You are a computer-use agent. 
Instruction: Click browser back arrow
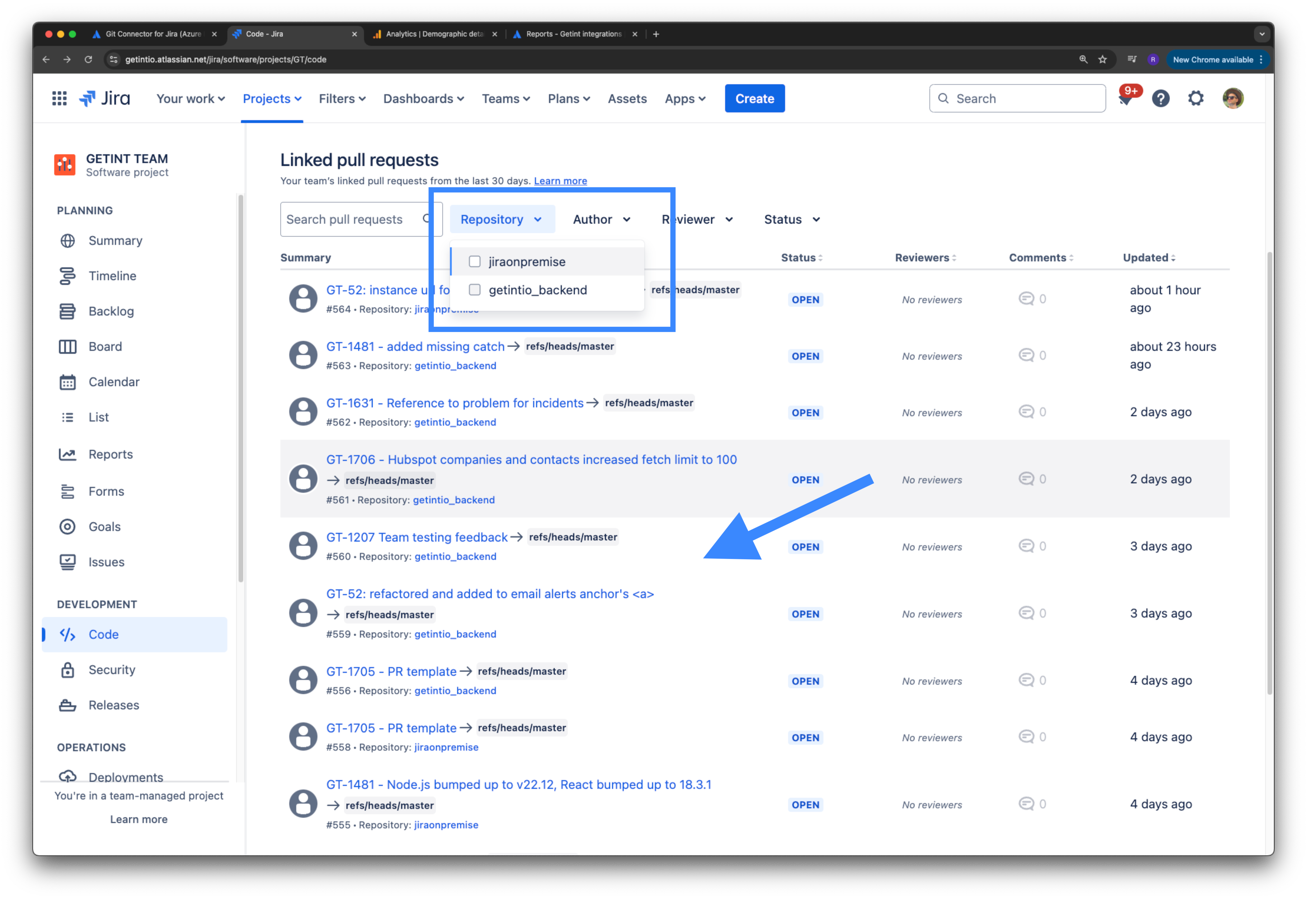(x=46, y=59)
